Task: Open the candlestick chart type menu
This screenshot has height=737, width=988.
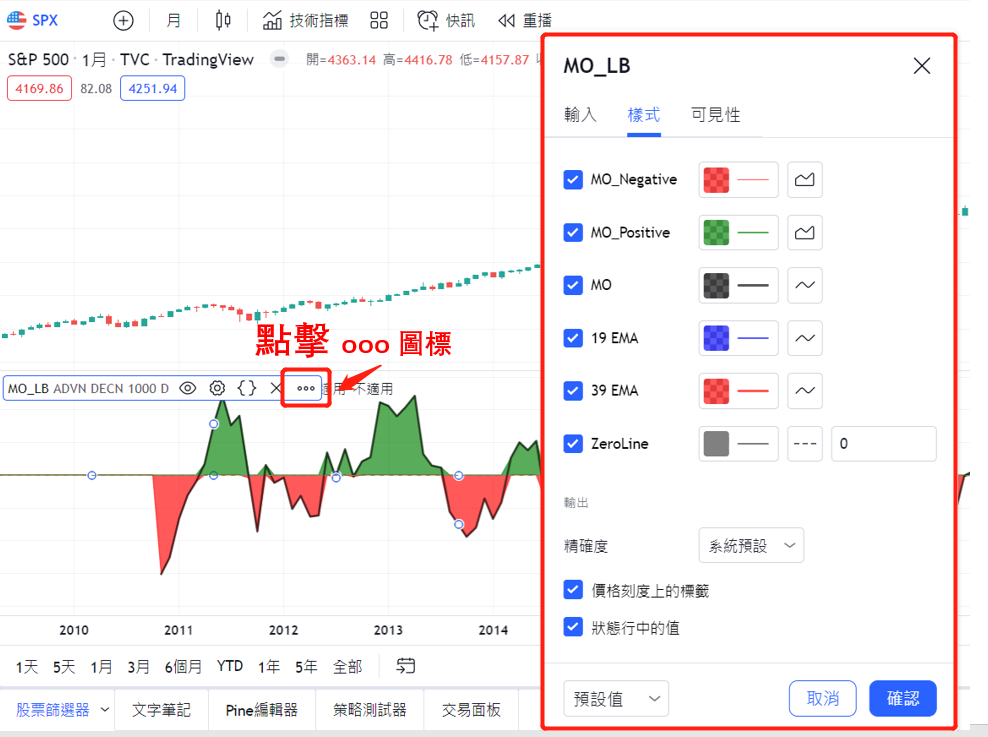Action: [x=222, y=21]
